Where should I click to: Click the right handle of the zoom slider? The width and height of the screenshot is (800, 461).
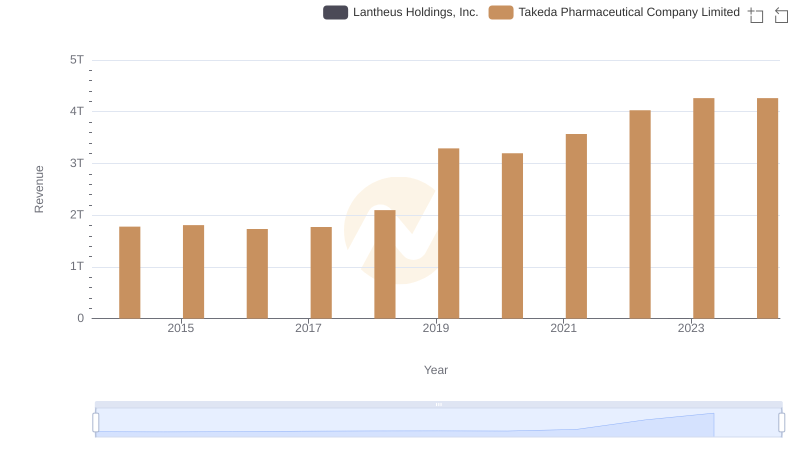click(x=782, y=423)
